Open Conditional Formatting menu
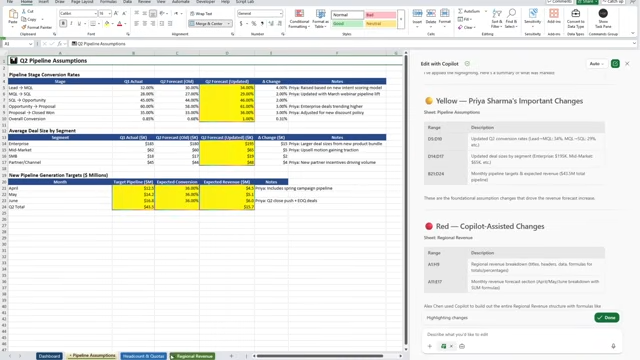Screen dimensions: 640x360 point(299,19)
